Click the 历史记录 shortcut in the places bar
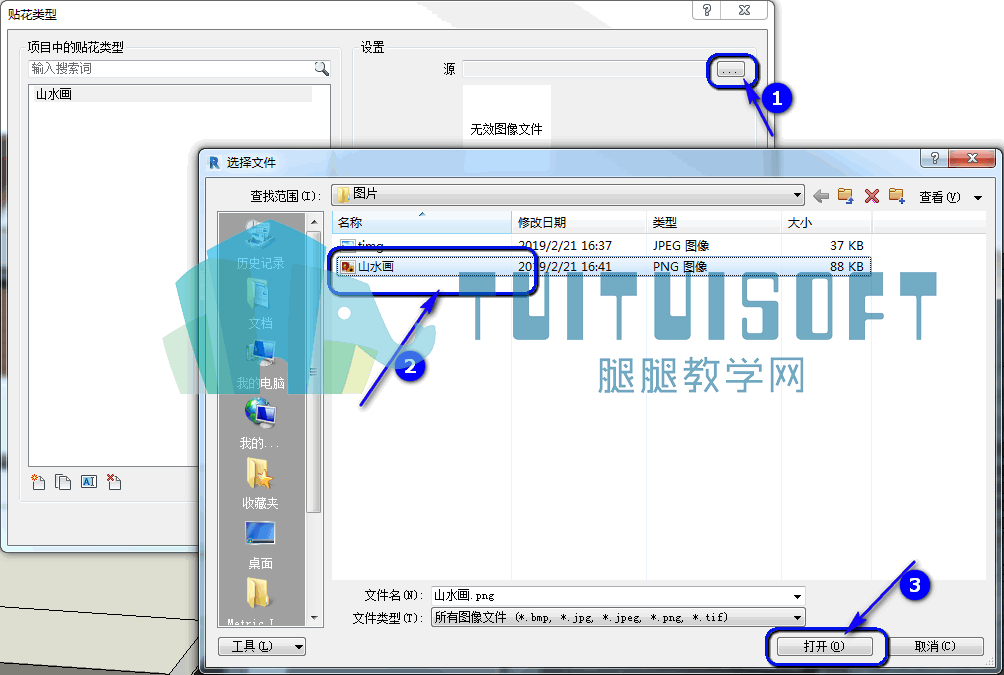The height and width of the screenshot is (675, 1004). (x=260, y=247)
